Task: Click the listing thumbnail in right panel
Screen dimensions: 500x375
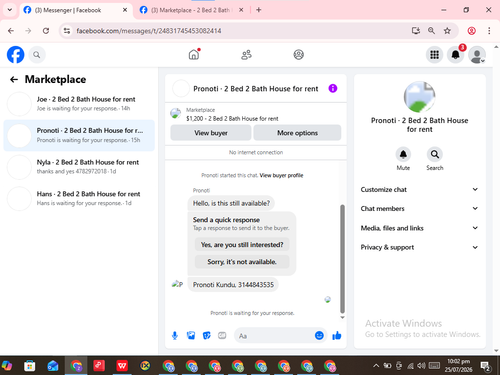Action: click(x=419, y=97)
